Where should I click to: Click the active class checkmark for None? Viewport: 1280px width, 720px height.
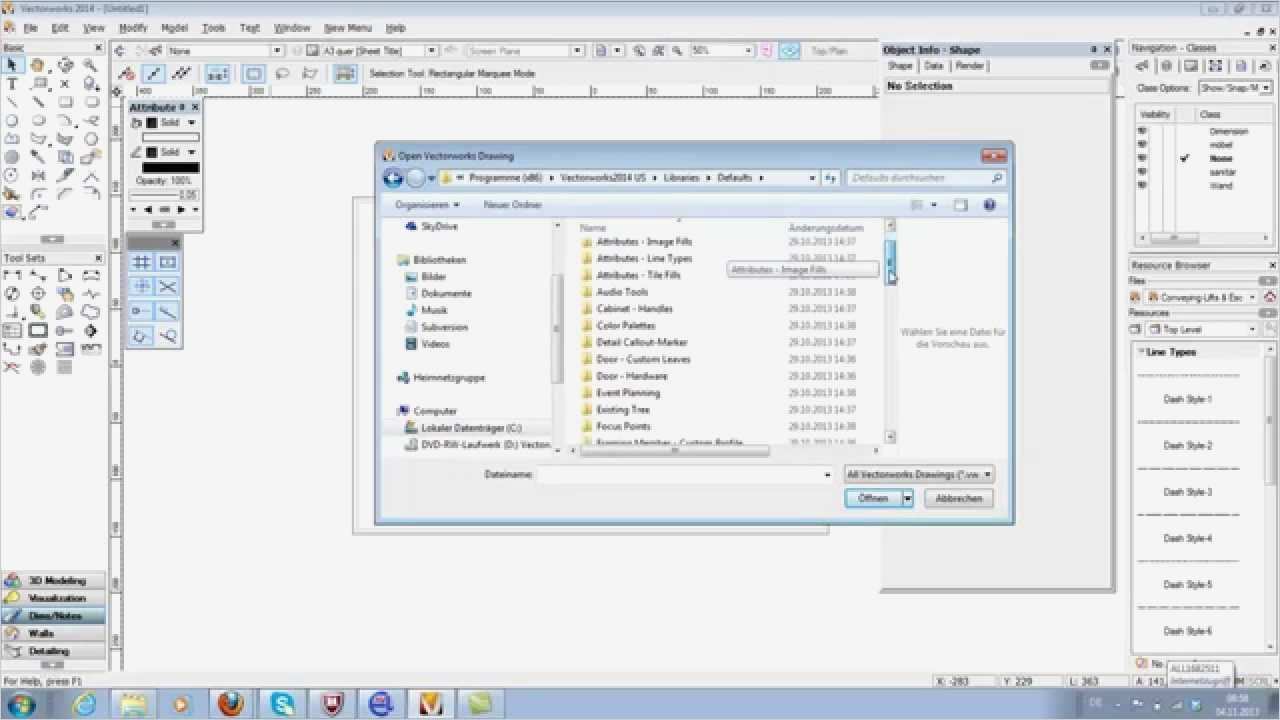[x=1184, y=158]
